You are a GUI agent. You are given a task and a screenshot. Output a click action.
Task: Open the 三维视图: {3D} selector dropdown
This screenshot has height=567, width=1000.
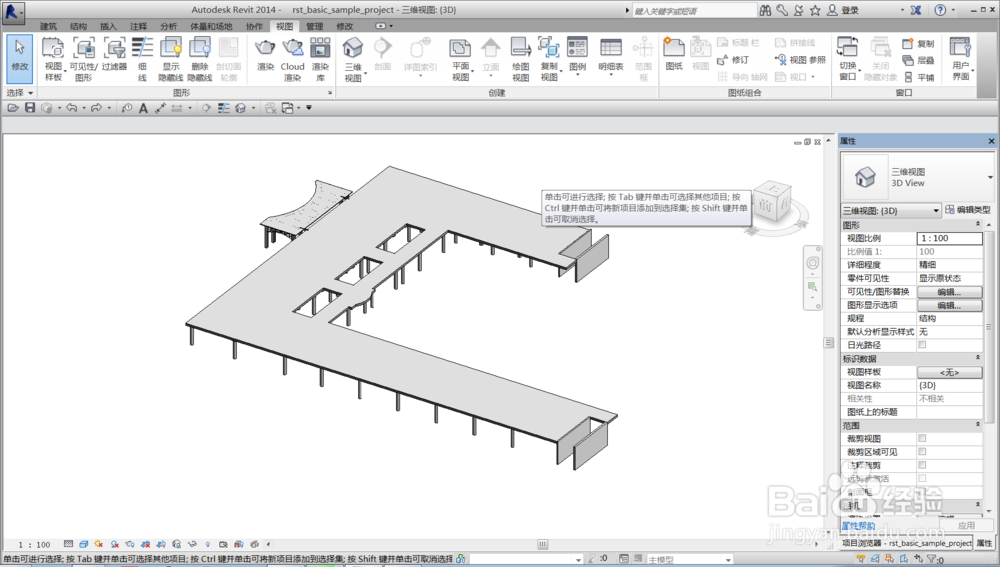[x=891, y=210]
